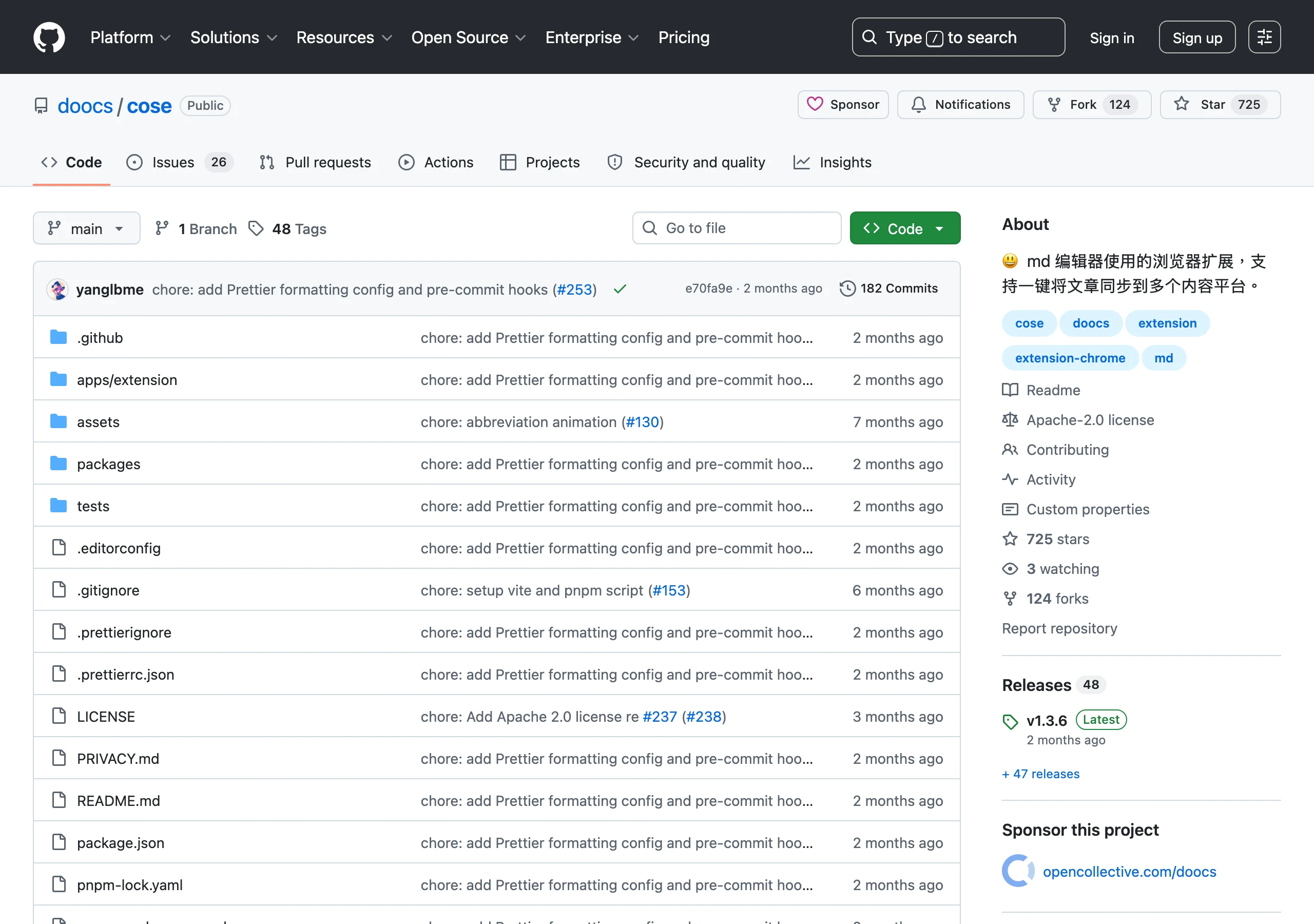This screenshot has width=1314, height=924.
Task: Click the Sign in link
Action: coord(1111,38)
